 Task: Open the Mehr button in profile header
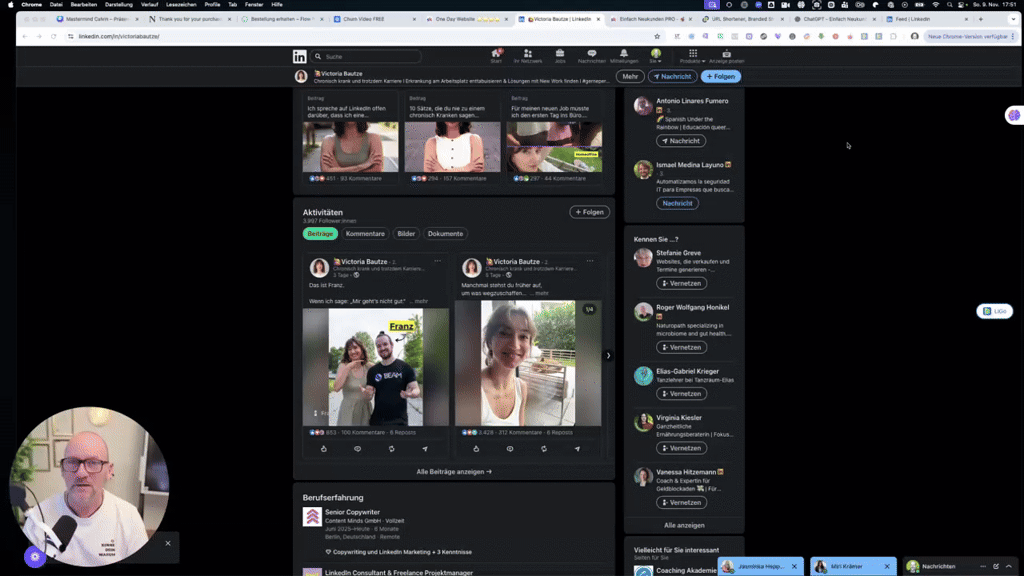(630, 76)
